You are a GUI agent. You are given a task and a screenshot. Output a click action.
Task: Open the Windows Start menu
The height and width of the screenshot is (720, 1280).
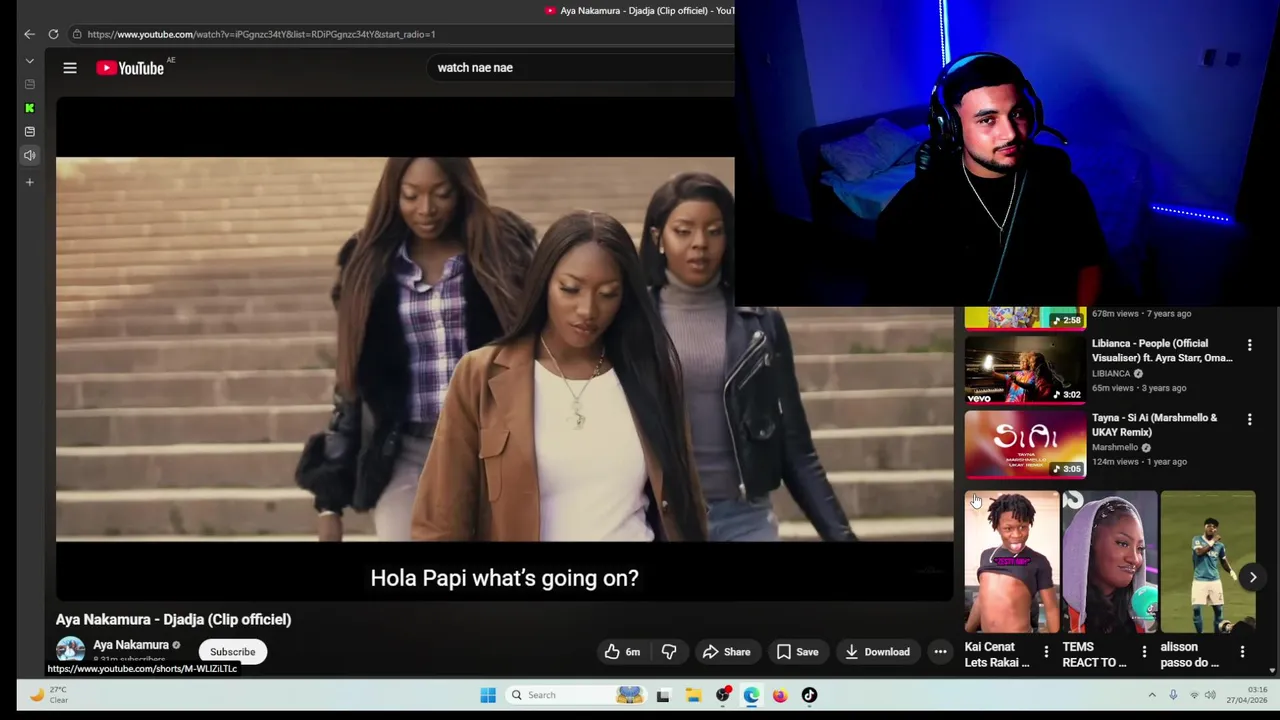pyautogui.click(x=488, y=695)
